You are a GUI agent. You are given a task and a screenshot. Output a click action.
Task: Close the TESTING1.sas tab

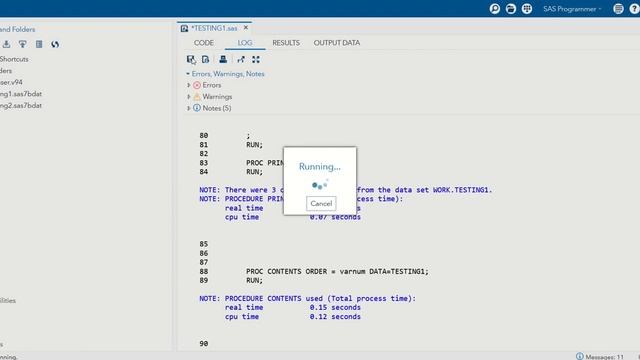[246, 28]
